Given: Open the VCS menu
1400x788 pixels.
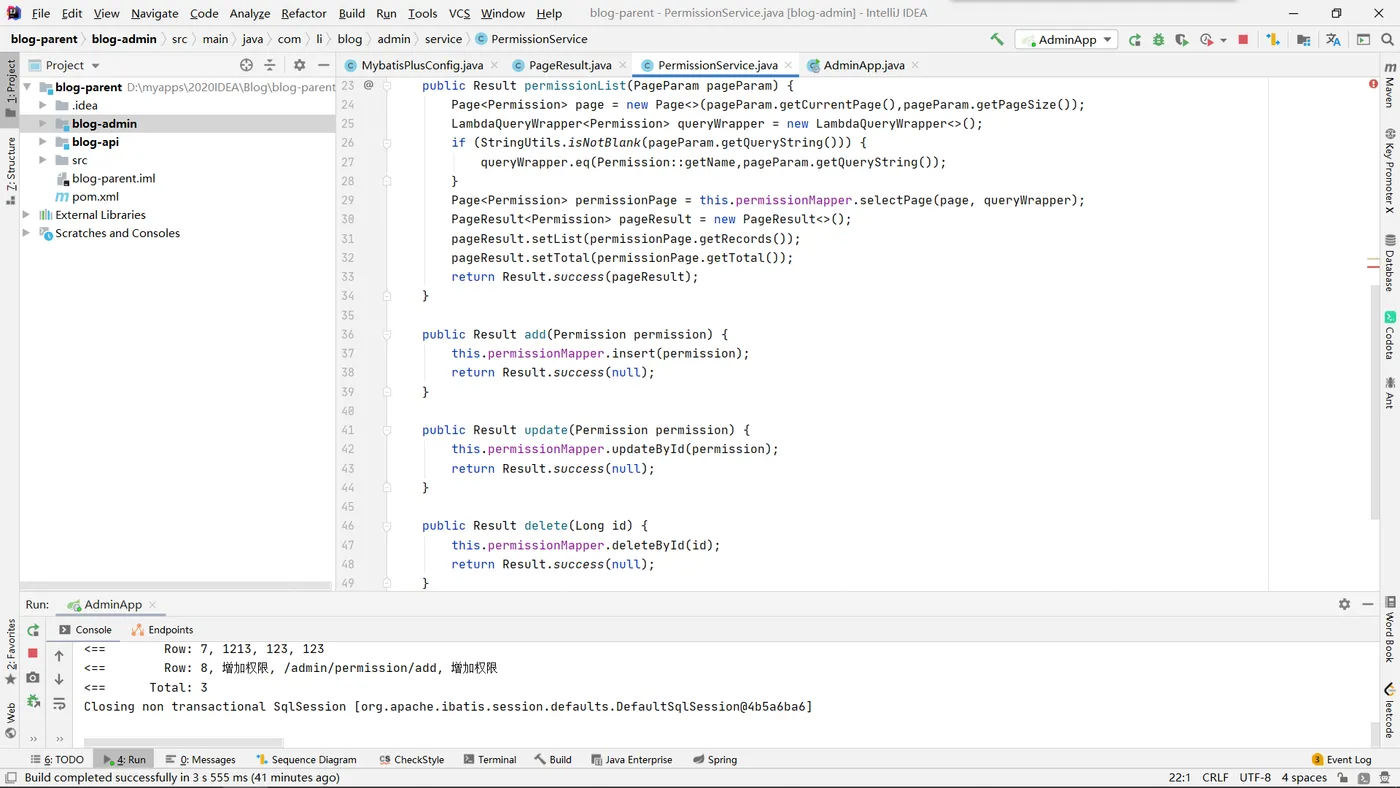Looking at the screenshot, I should pyautogui.click(x=459, y=13).
